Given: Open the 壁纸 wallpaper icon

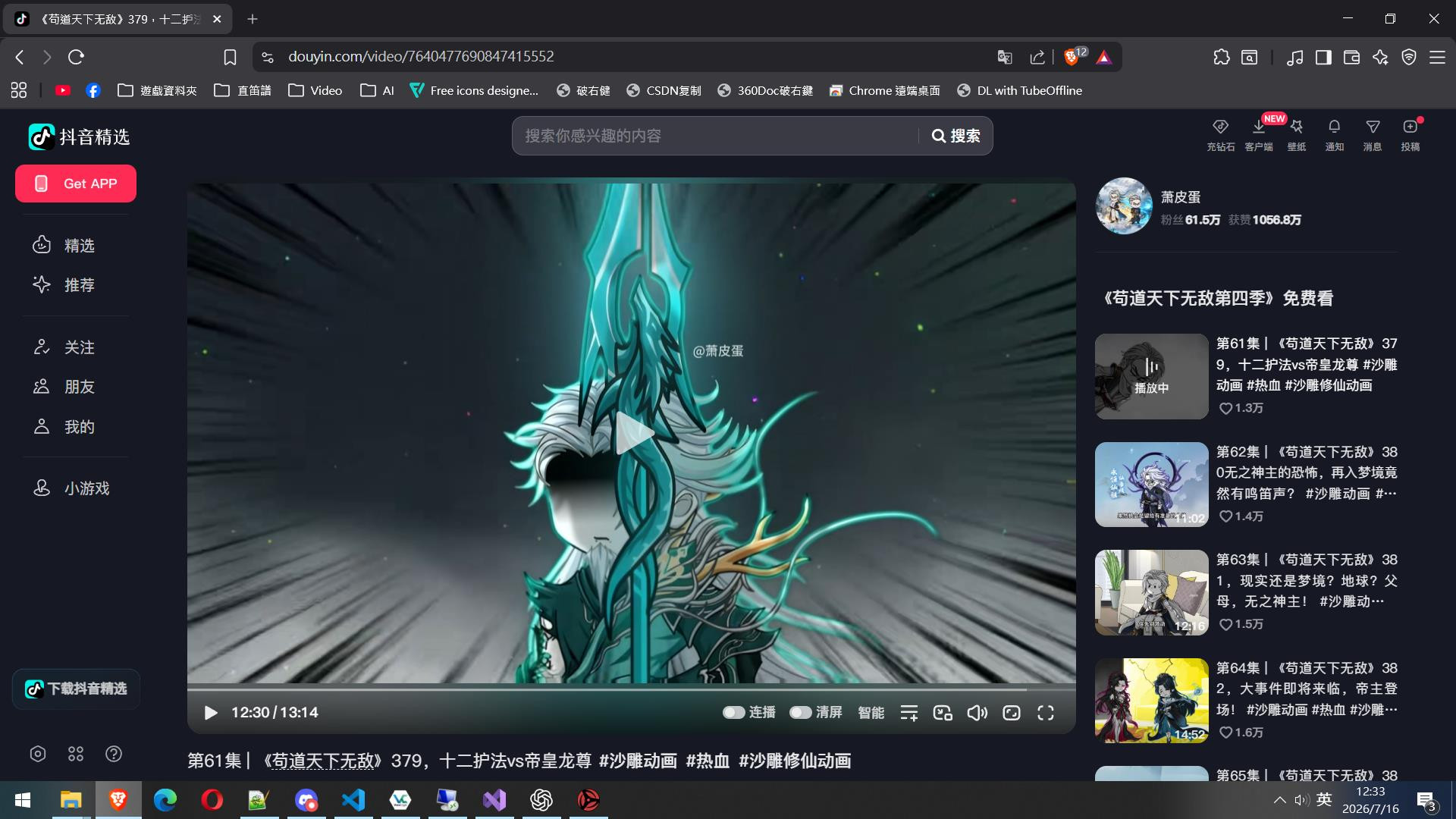Looking at the screenshot, I should (x=1297, y=135).
